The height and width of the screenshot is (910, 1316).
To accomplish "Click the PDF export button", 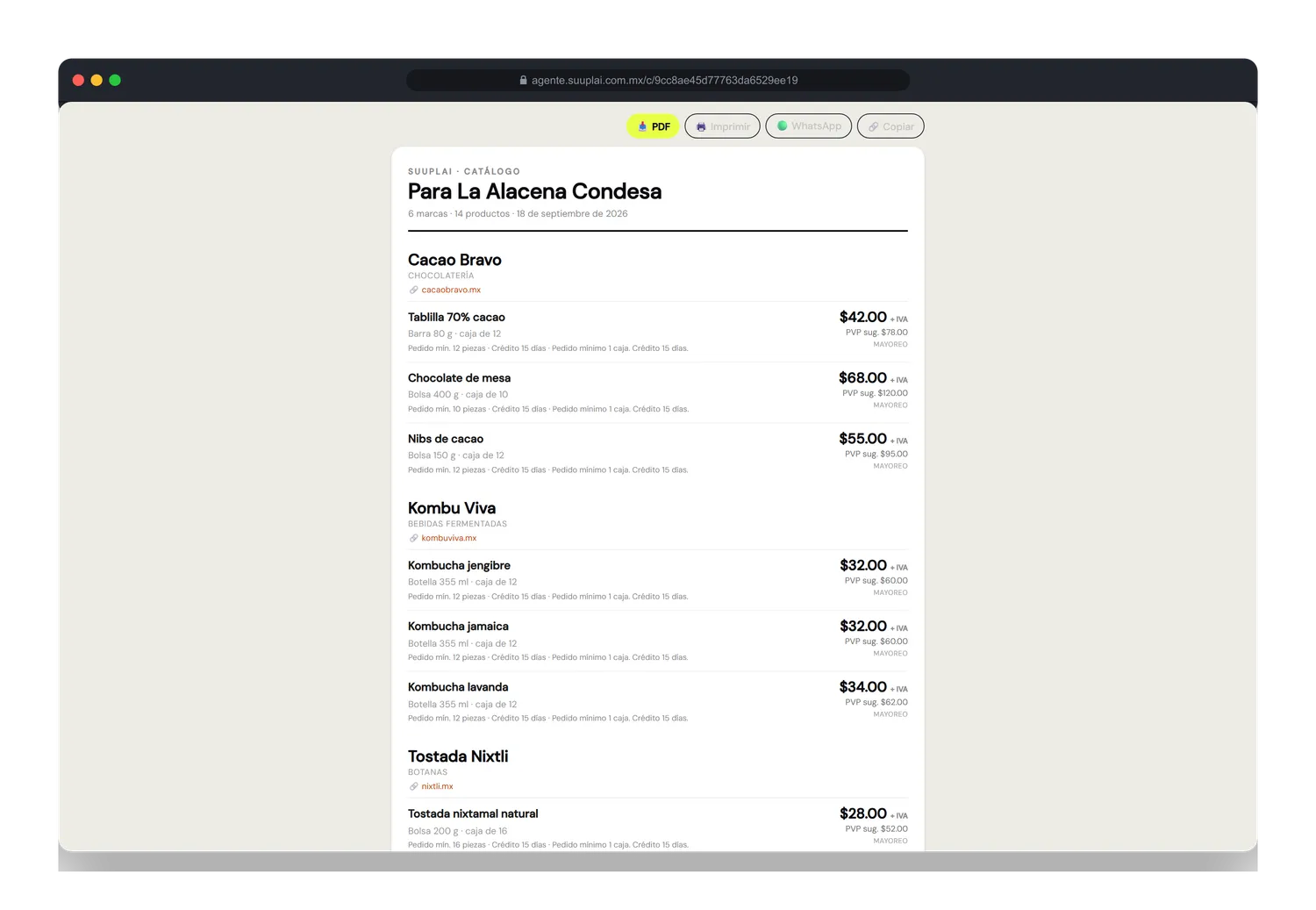I will (653, 126).
